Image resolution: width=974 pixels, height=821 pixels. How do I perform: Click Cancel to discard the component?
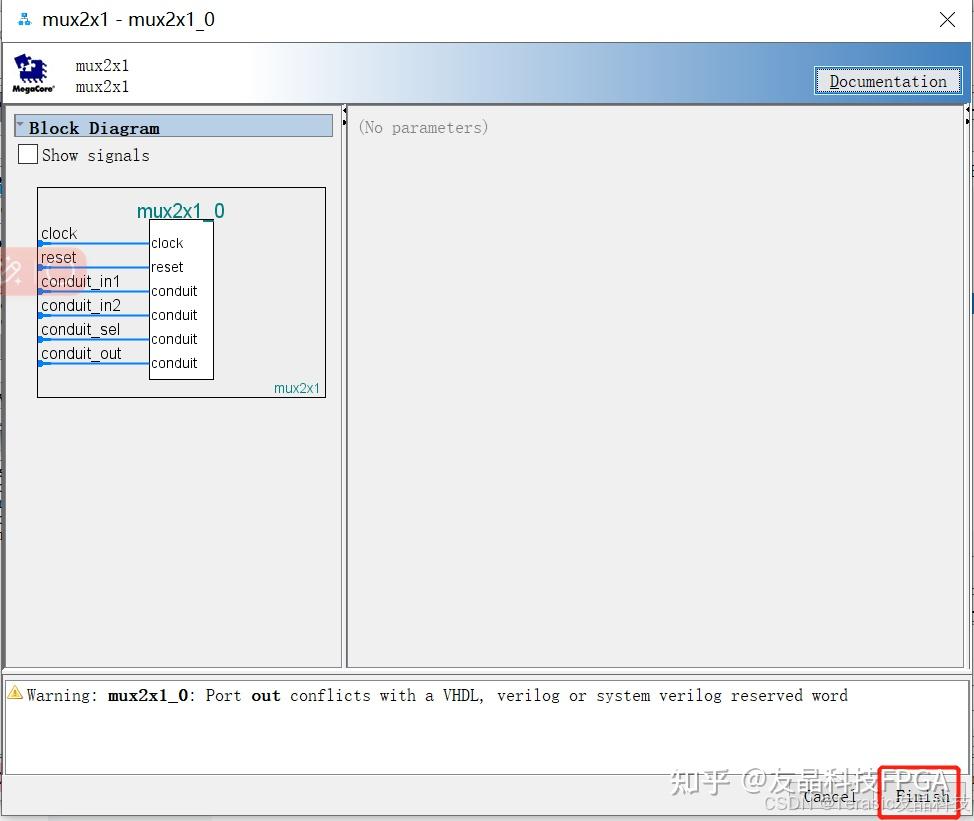[x=830, y=796]
